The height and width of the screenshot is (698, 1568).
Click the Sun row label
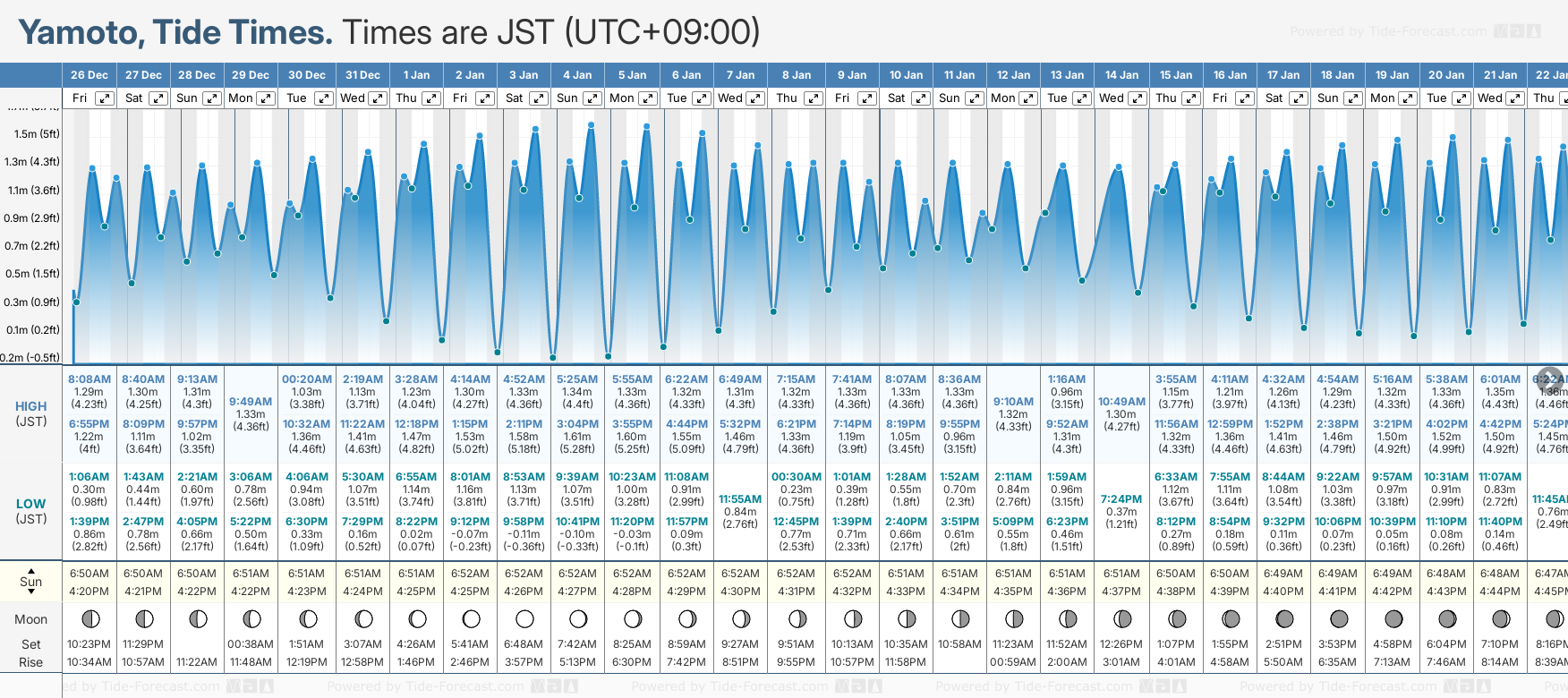(30, 582)
